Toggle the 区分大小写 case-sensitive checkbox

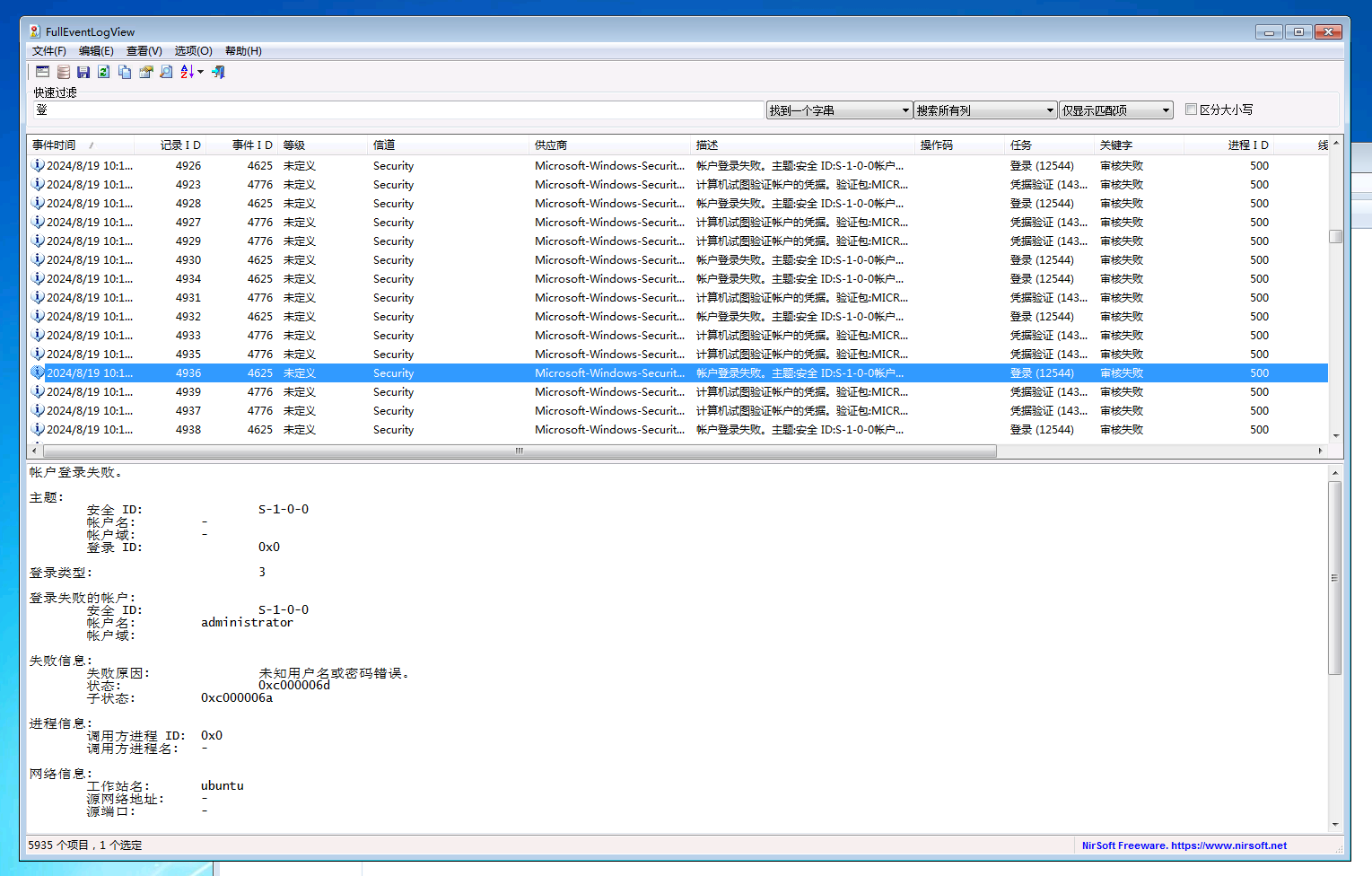[1192, 109]
